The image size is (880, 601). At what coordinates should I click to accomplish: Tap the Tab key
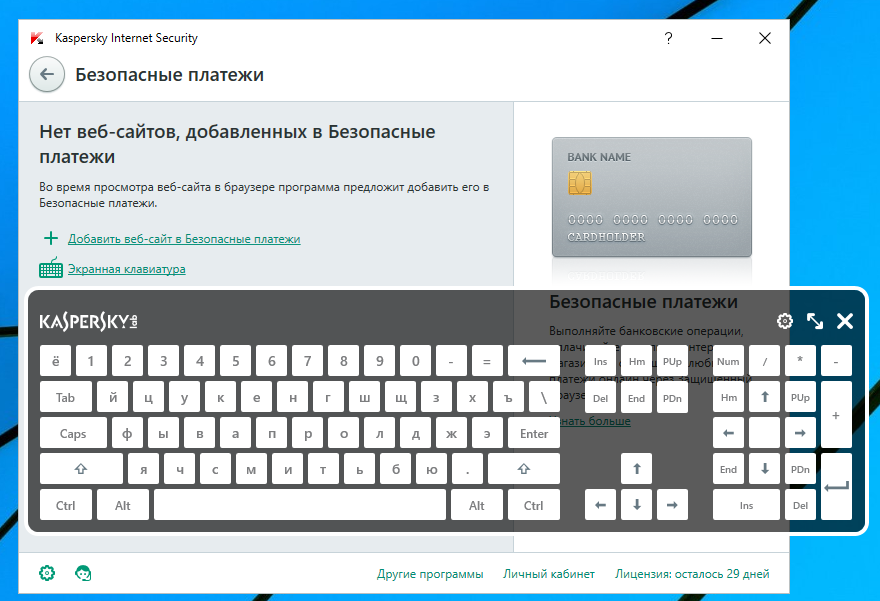click(65, 397)
